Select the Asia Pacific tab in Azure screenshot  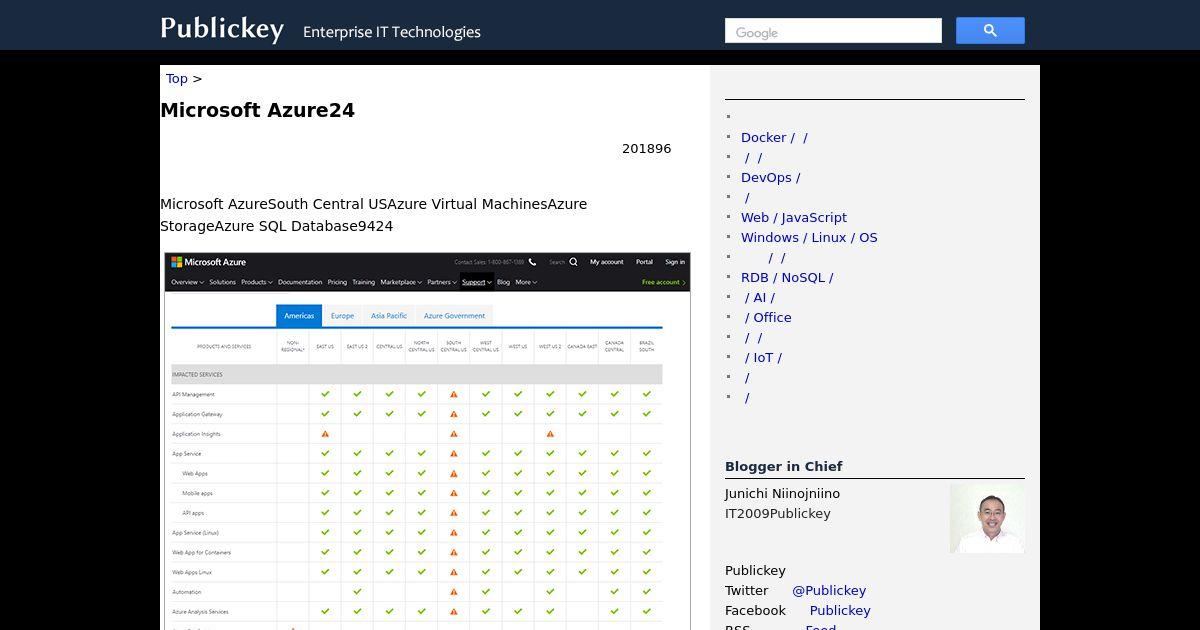[x=389, y=316]
